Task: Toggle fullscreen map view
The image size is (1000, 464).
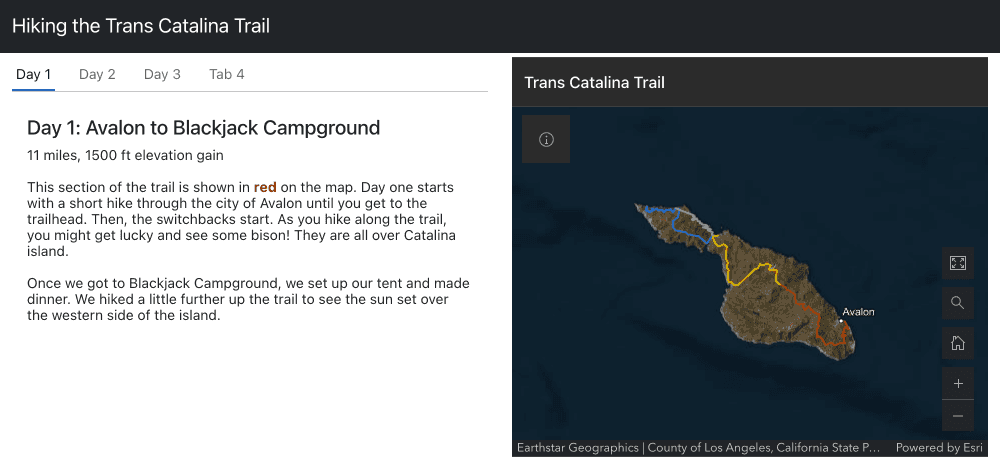Action: 957,263
